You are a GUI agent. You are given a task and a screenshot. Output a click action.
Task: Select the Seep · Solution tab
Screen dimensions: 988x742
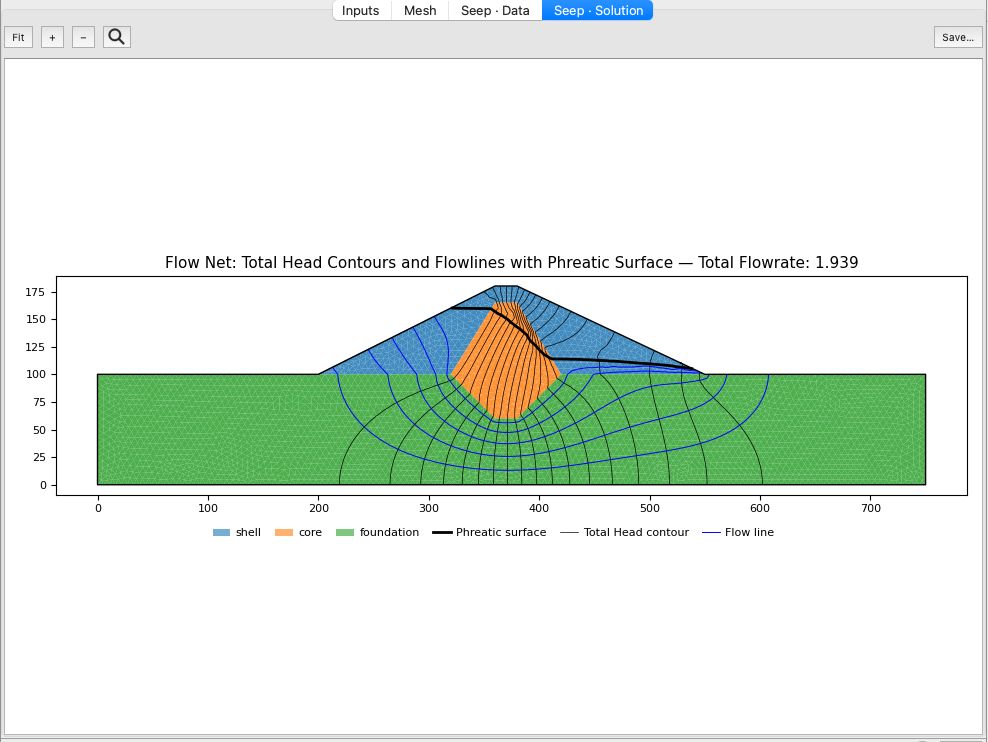[x=598, y=11]
